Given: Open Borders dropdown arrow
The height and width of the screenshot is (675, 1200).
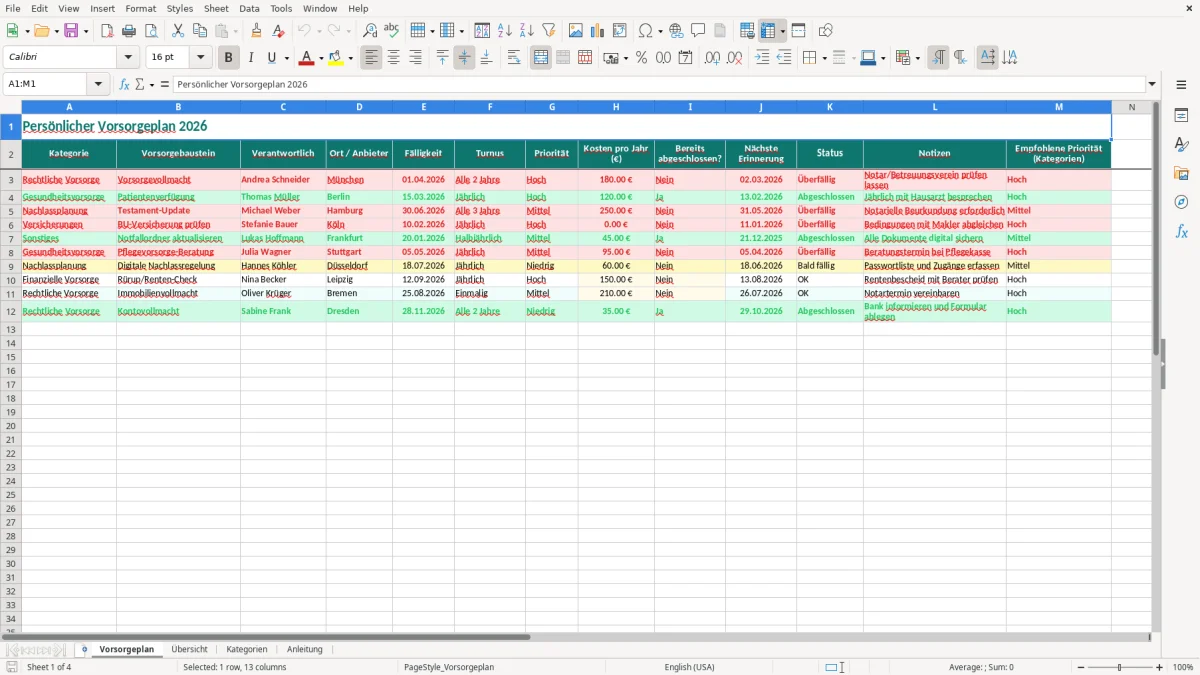Looking at the screenshot, I should (823, 58).
